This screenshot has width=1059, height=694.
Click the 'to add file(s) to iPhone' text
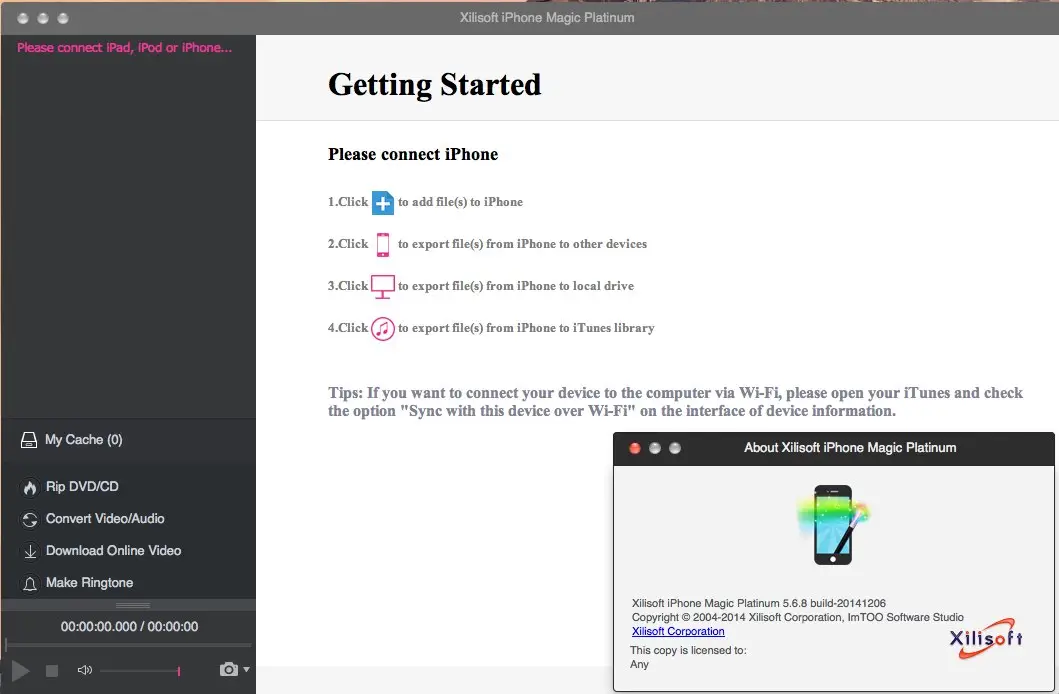461,202
